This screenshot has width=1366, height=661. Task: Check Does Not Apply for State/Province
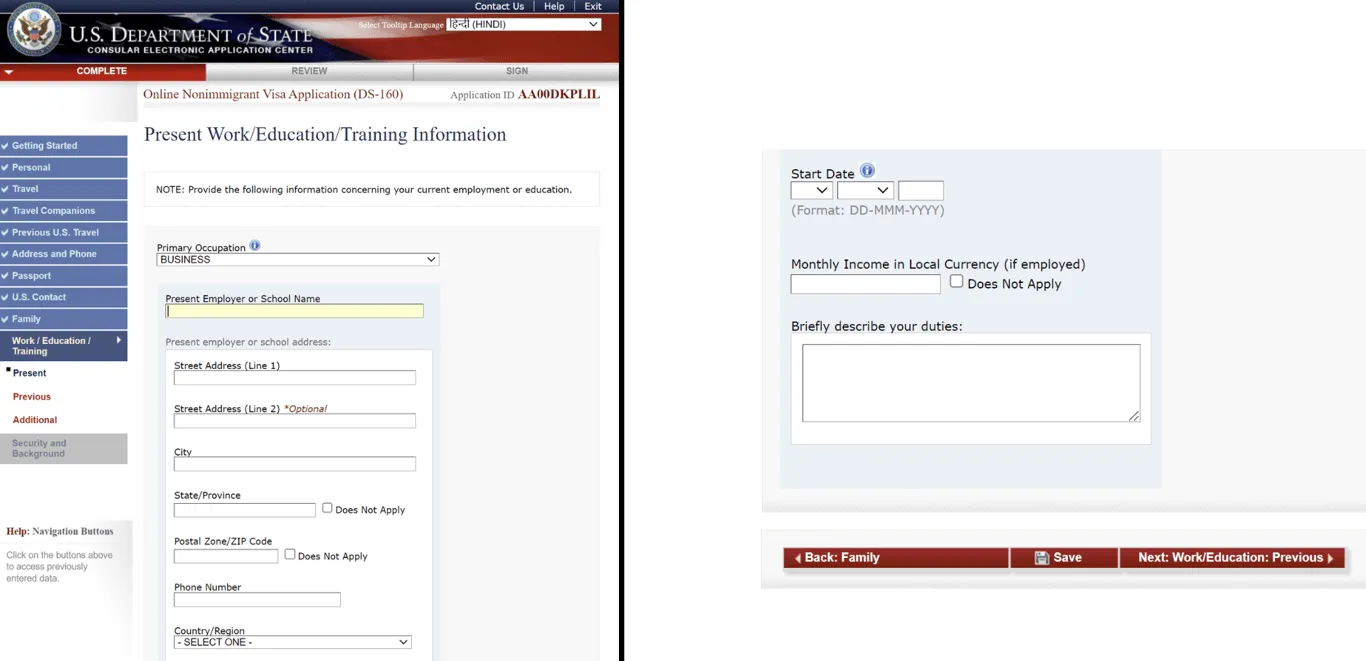tap(327, 508)
